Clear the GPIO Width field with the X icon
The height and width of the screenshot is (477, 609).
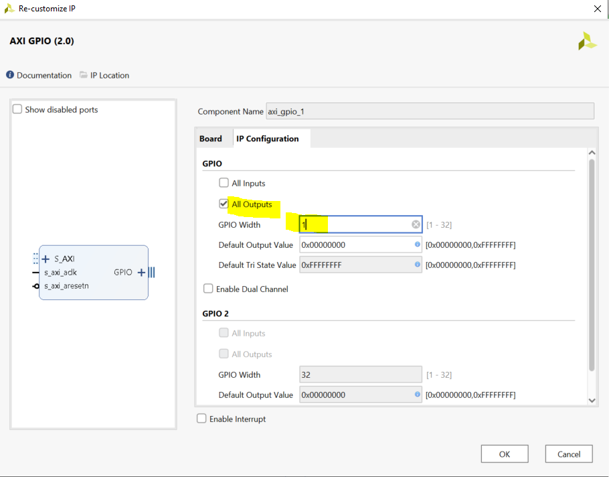pyautogui.click(x=416, y=224)
